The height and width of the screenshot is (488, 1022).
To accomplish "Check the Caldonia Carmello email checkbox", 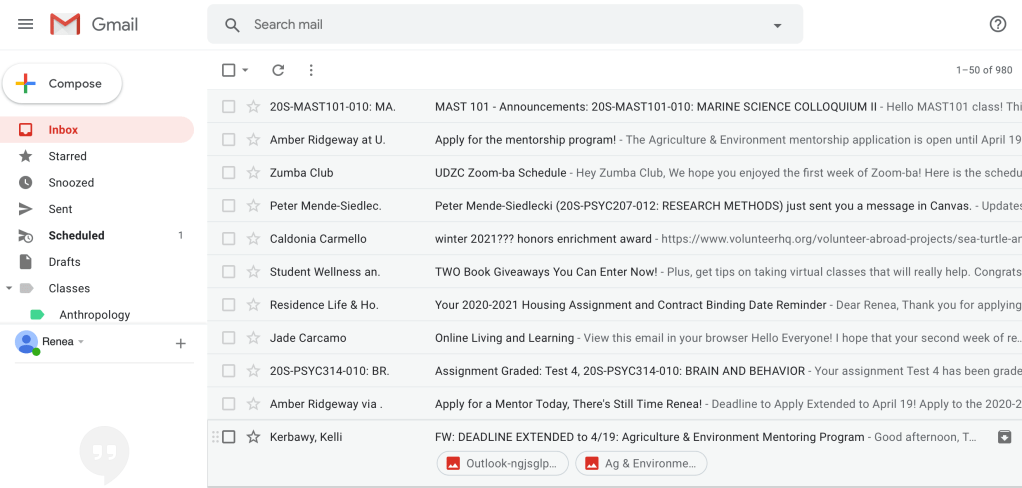I will tap(229, 239).
